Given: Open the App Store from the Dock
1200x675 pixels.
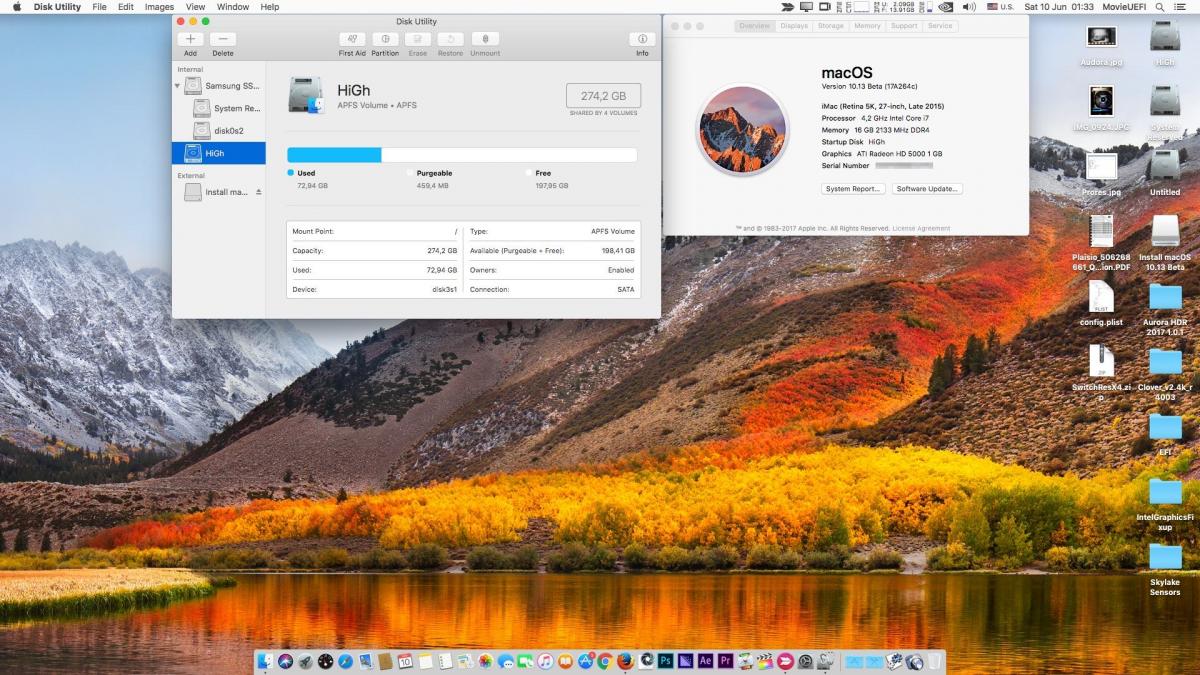Looking at the screenshot, I should pyautogui.click(x=585, y=661).
